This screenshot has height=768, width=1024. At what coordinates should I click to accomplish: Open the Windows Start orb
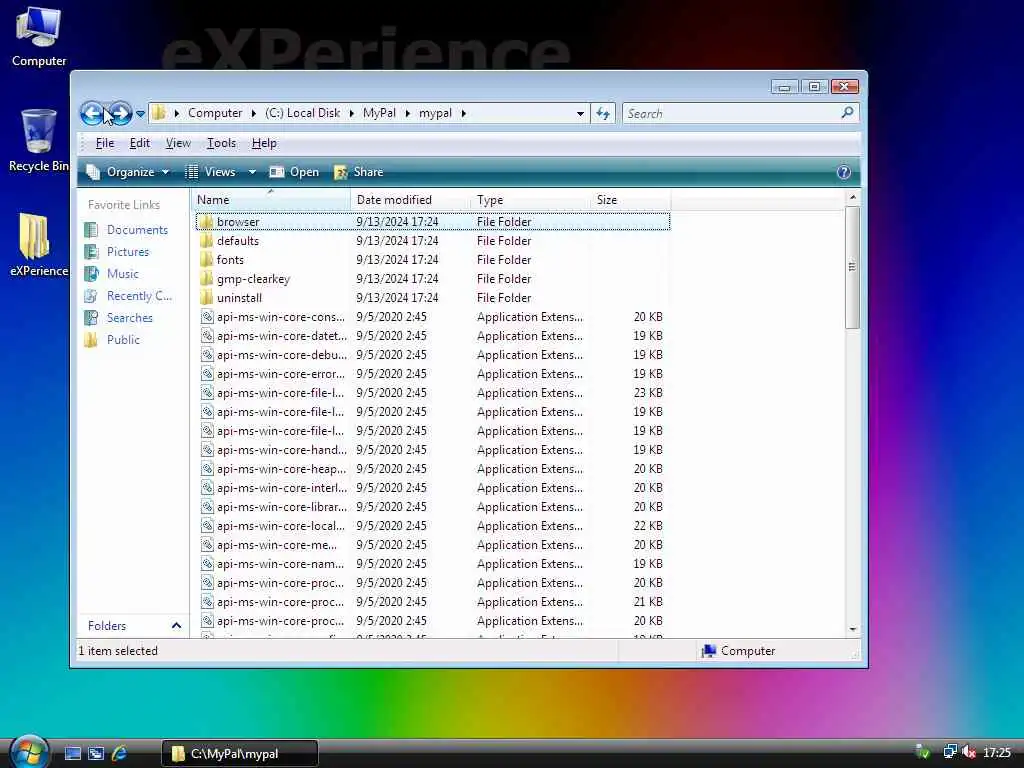tap(29, 752)
